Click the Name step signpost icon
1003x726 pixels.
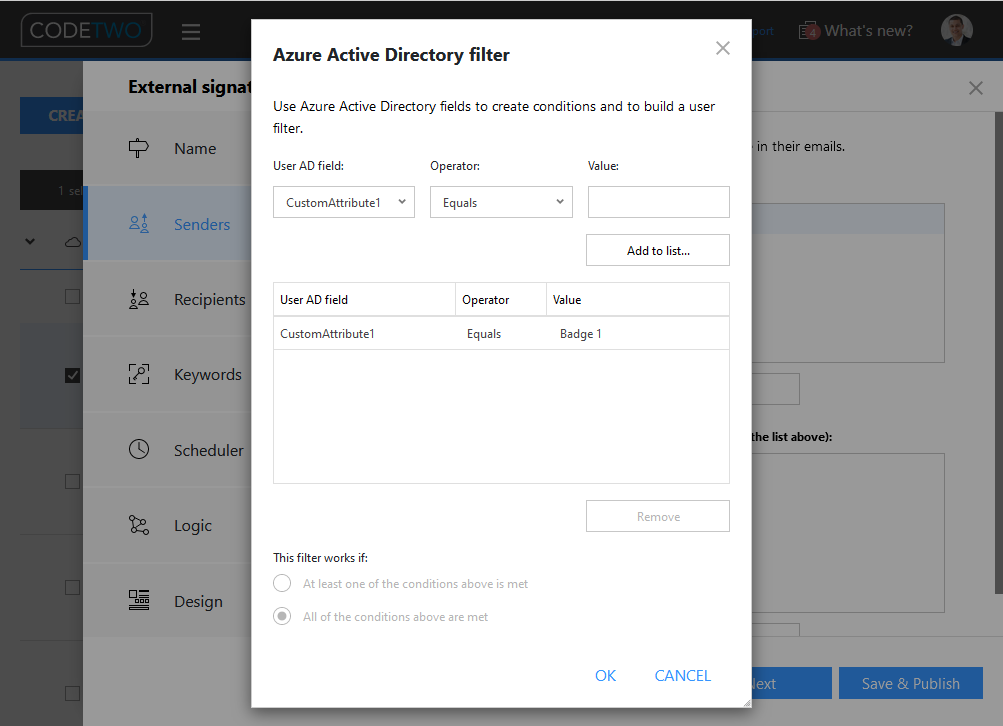pos(139,148)
